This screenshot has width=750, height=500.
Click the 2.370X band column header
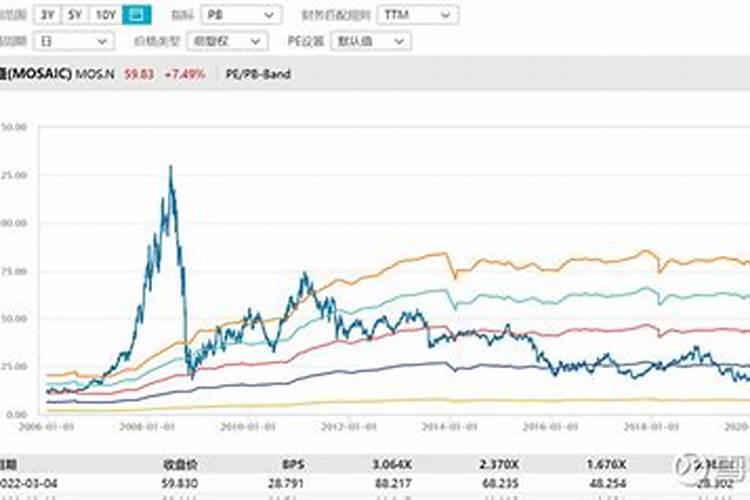tap(496, 463)
